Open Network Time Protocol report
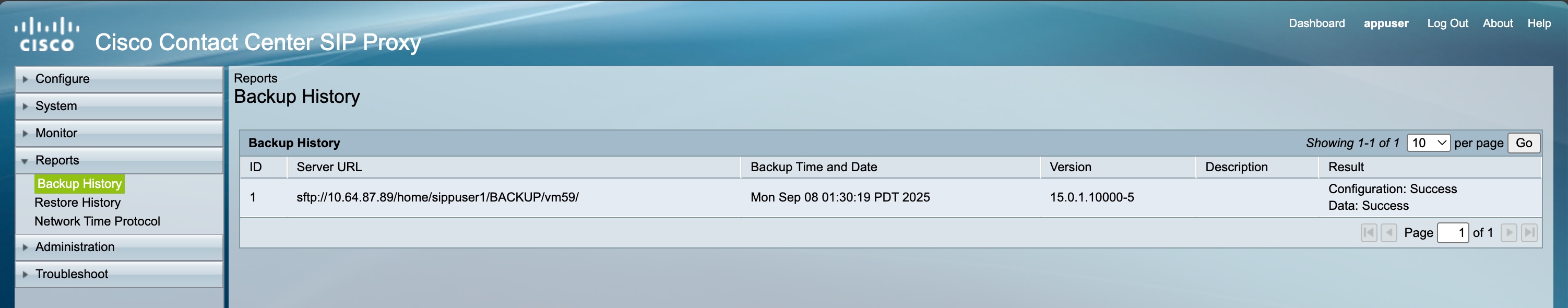Image resolution: width=1568 pixels, height=308 pixels. (x=97, y=221)
